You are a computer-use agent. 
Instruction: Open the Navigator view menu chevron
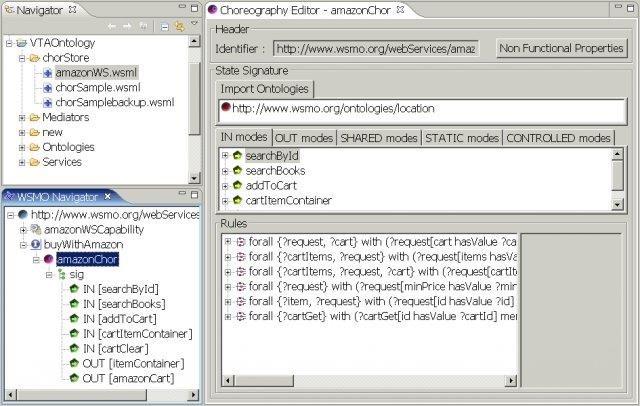pos(194,24)
